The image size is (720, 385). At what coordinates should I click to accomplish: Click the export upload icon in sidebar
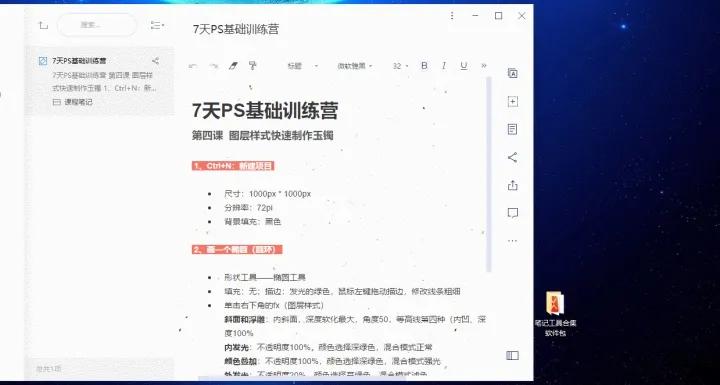[512, 185]
